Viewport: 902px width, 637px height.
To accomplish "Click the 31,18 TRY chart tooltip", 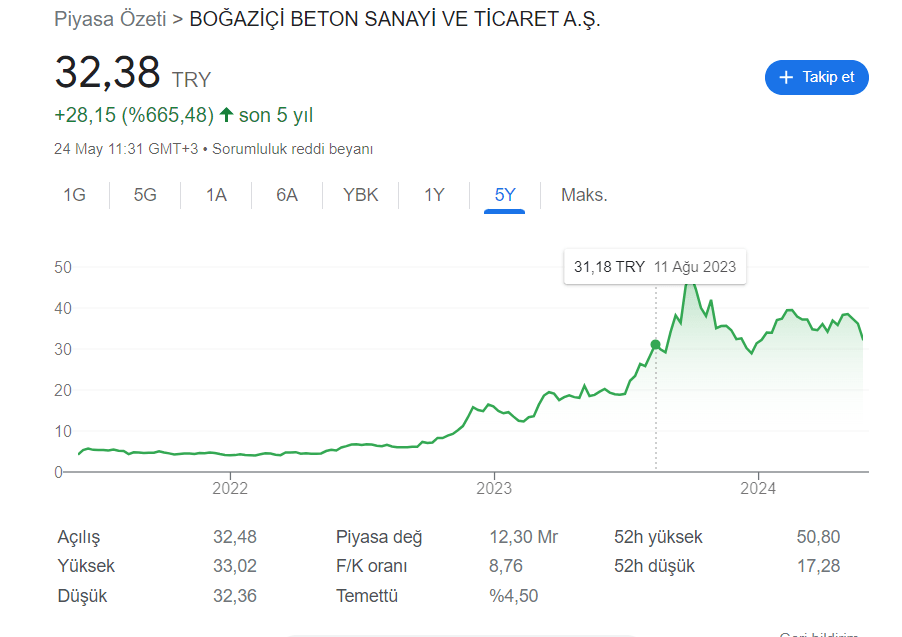I will (655, 267).
